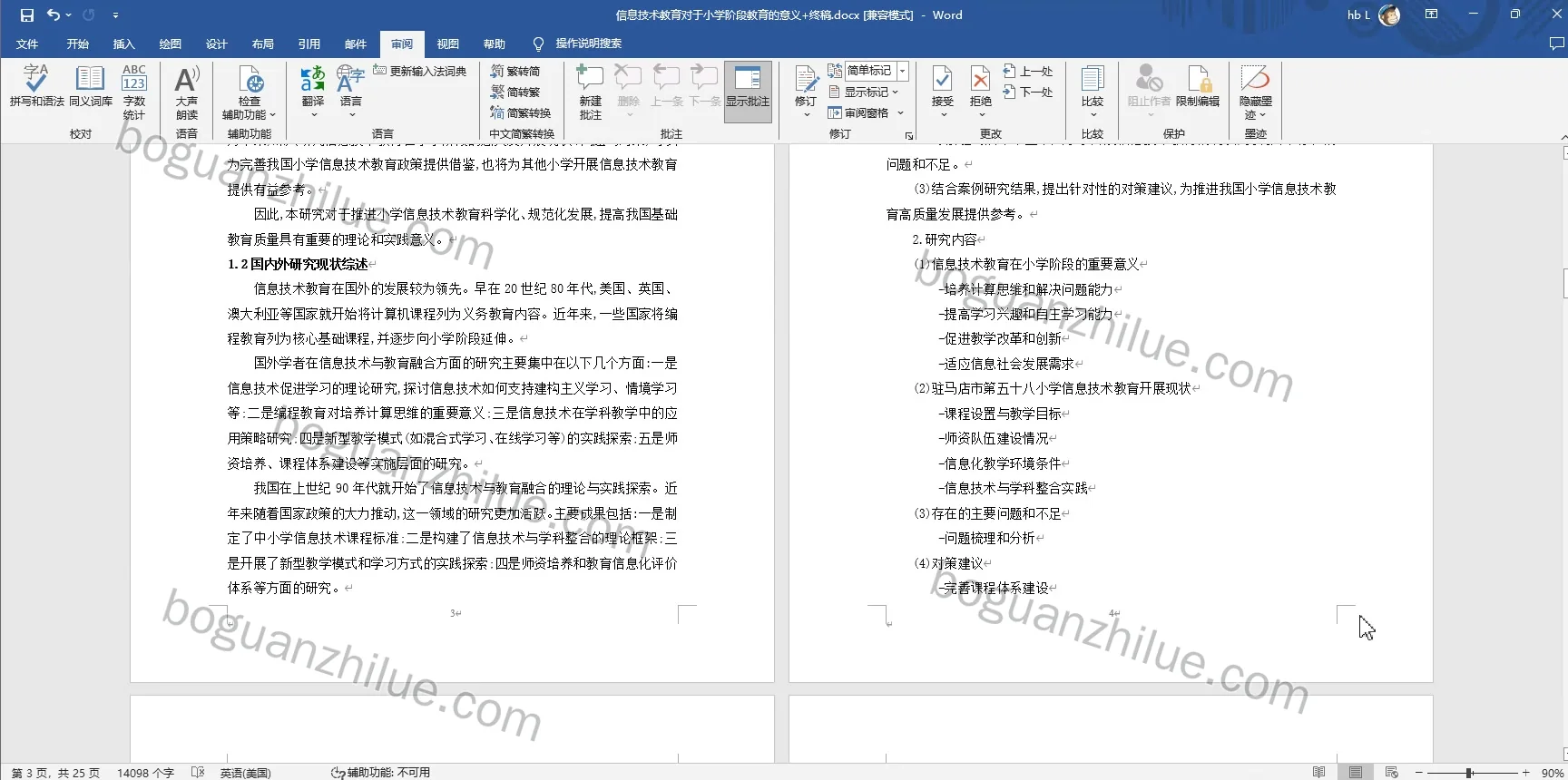The height and width of the screenshot is (780, 1568).
Task: Update IME dictionary (更新输入法词典)
Action: 420,71
